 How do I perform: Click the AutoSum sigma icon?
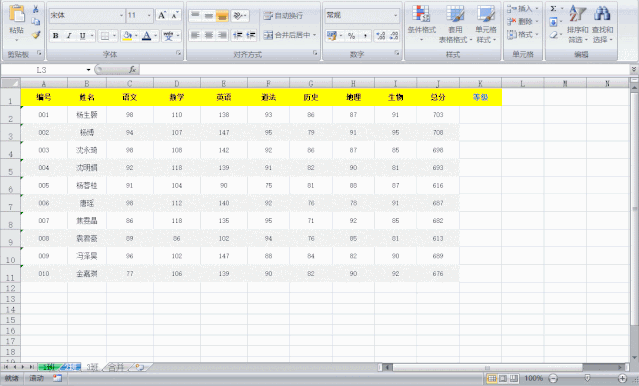coord(553,9)
